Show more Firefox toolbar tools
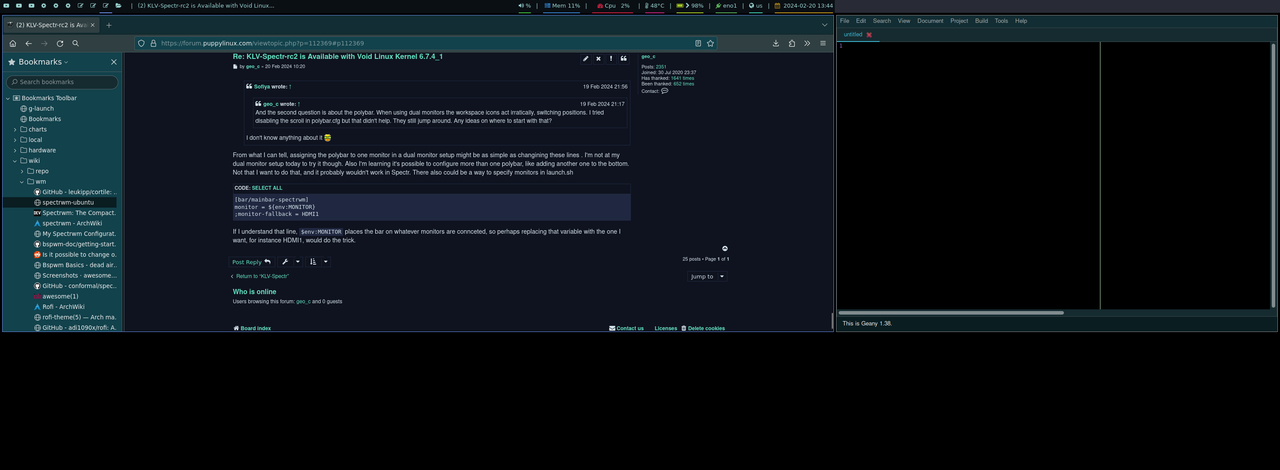Screen dimensions: 1280x470 point(807,43)
